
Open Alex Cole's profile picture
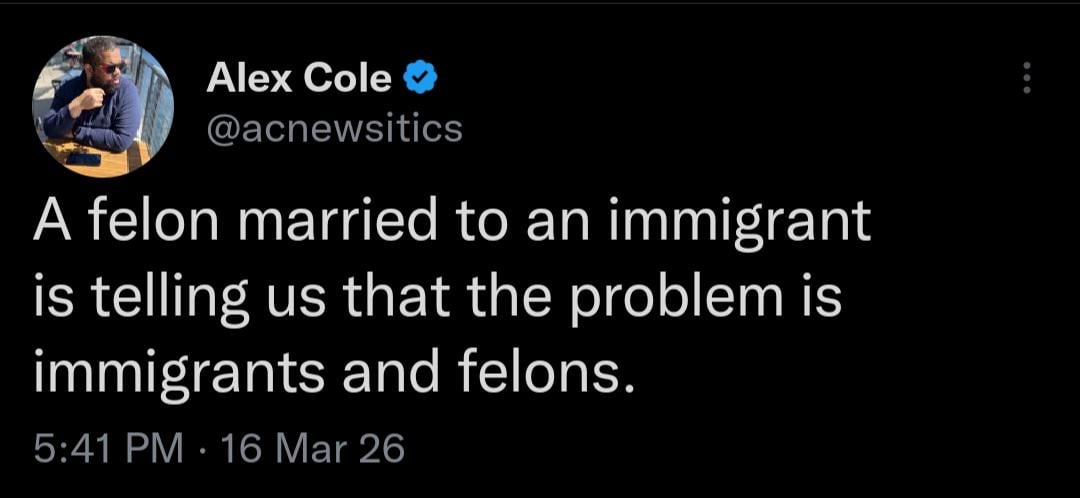pos(103,107)
